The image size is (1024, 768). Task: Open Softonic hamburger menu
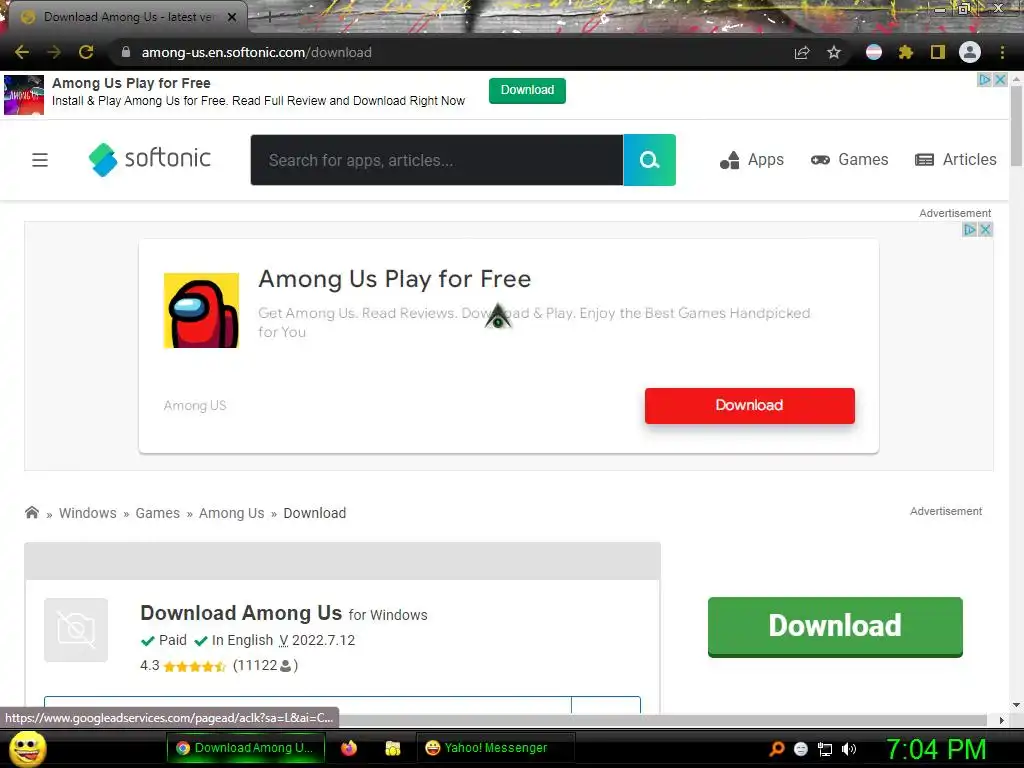click(x=40, y=160)
